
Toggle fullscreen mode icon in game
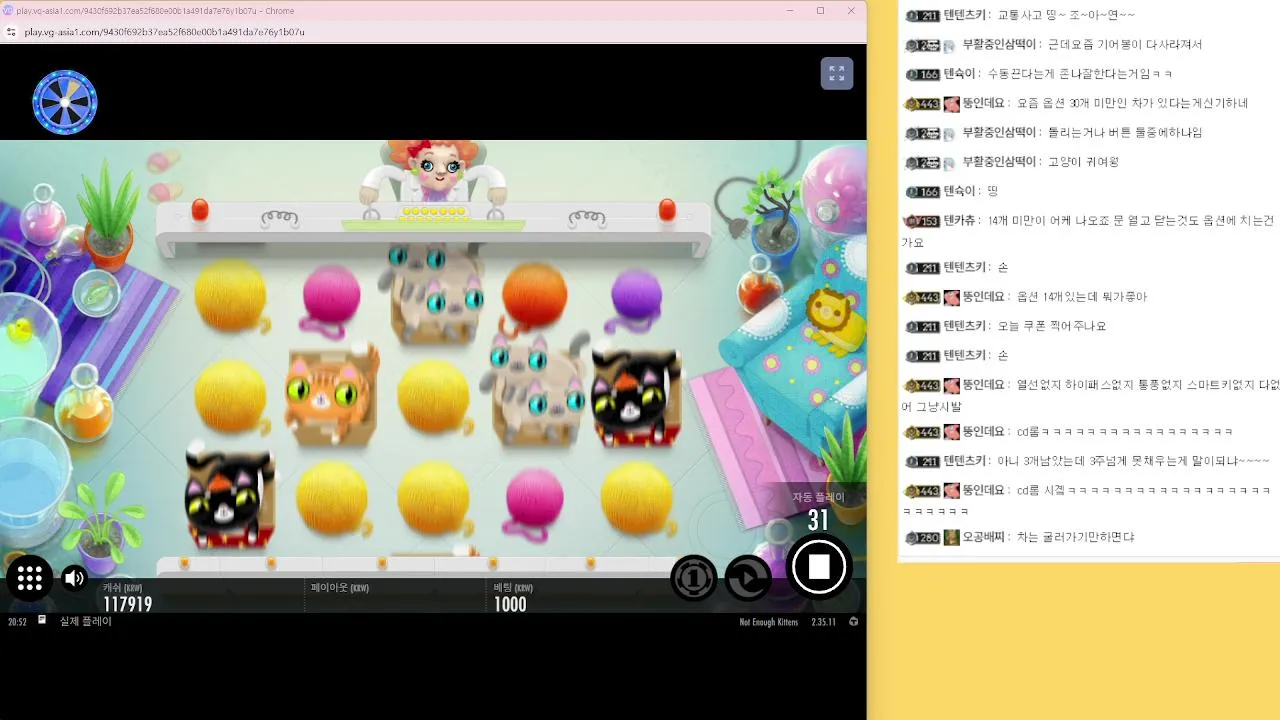tap(837, 74)
